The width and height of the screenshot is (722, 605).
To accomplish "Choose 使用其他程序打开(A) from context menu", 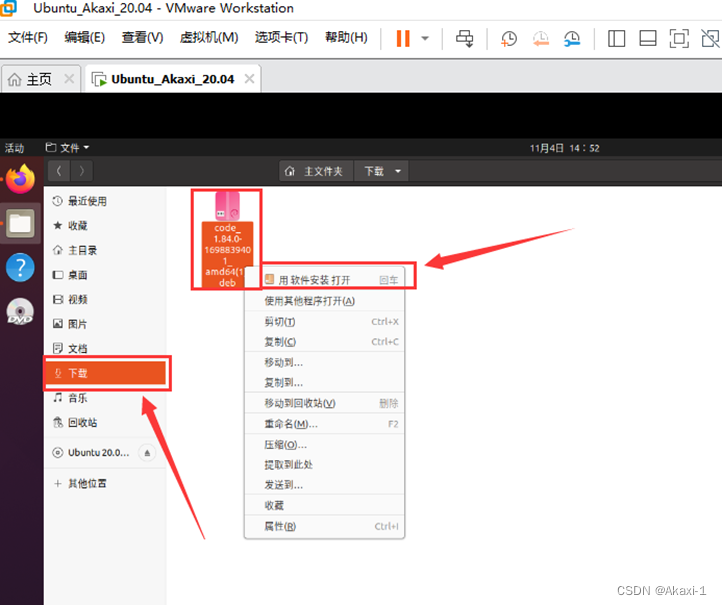I will point(324,301).
